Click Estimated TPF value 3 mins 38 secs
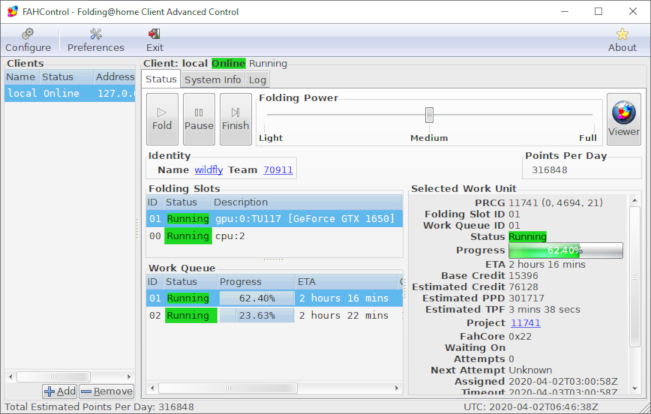This screenshot has height=414, width=651. click(x=544, y=309)
